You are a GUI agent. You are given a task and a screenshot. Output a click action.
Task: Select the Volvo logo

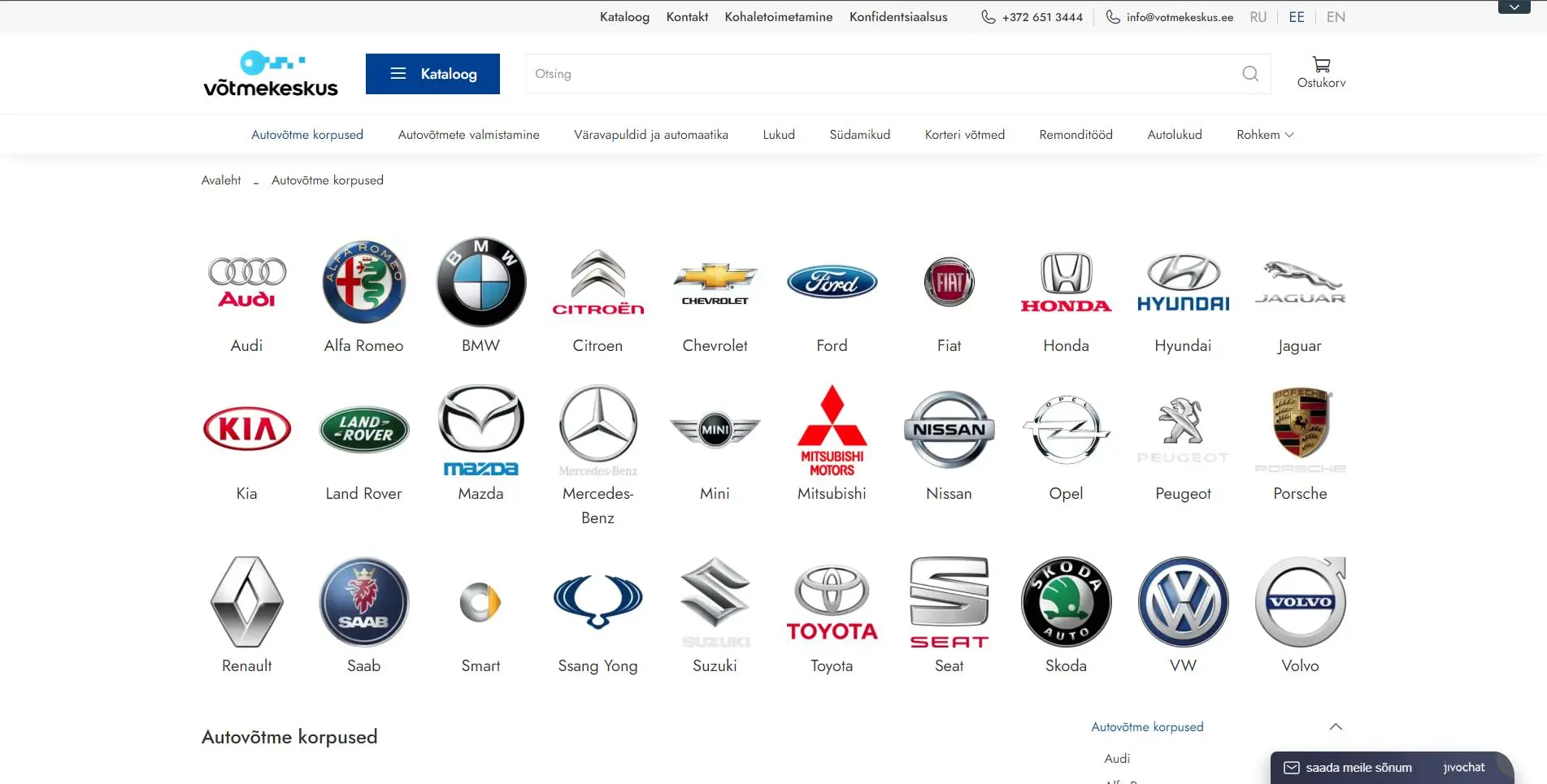1300,602
